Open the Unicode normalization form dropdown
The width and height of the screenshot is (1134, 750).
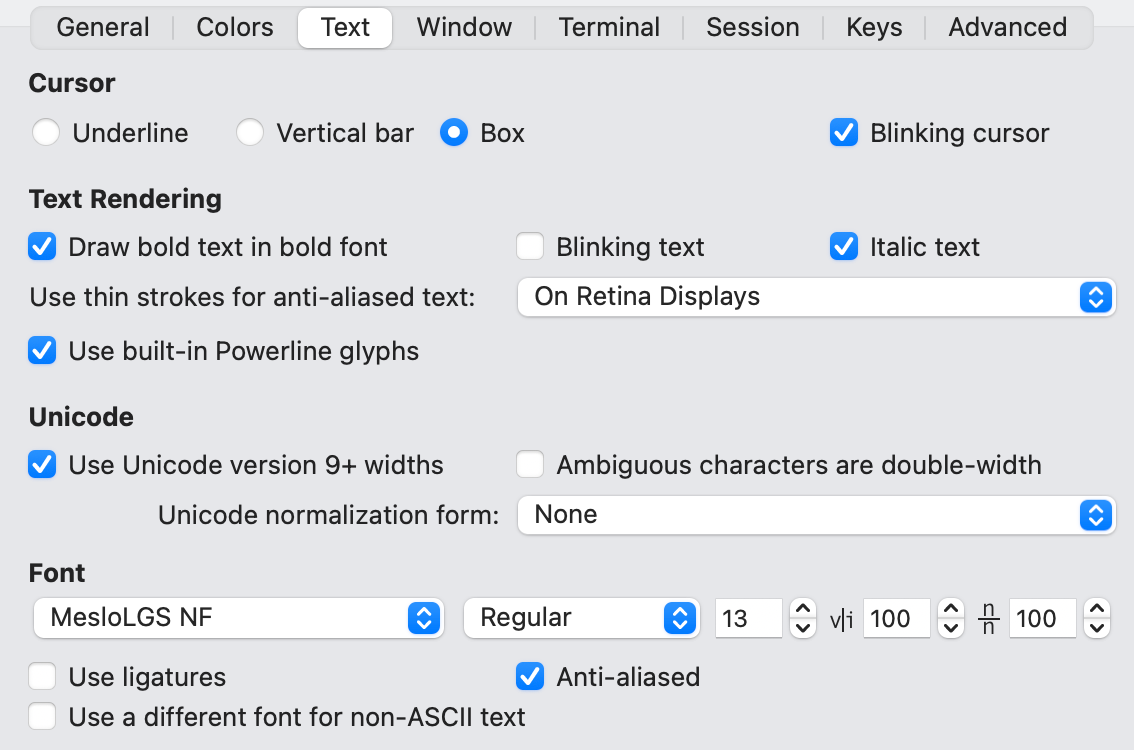click(815, 515)
